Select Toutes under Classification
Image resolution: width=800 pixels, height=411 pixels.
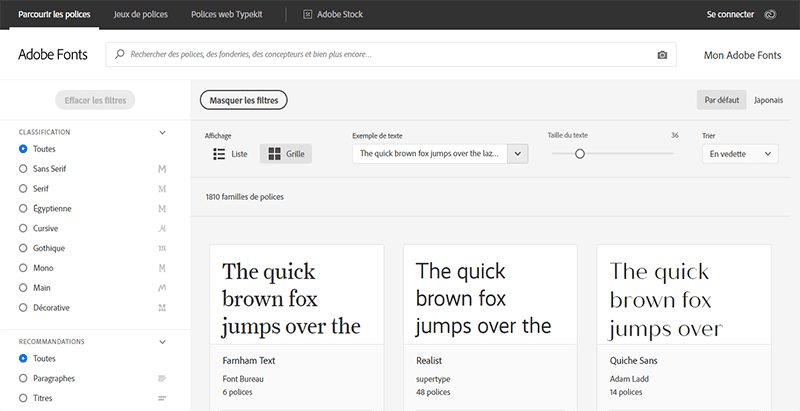[22, 149]
